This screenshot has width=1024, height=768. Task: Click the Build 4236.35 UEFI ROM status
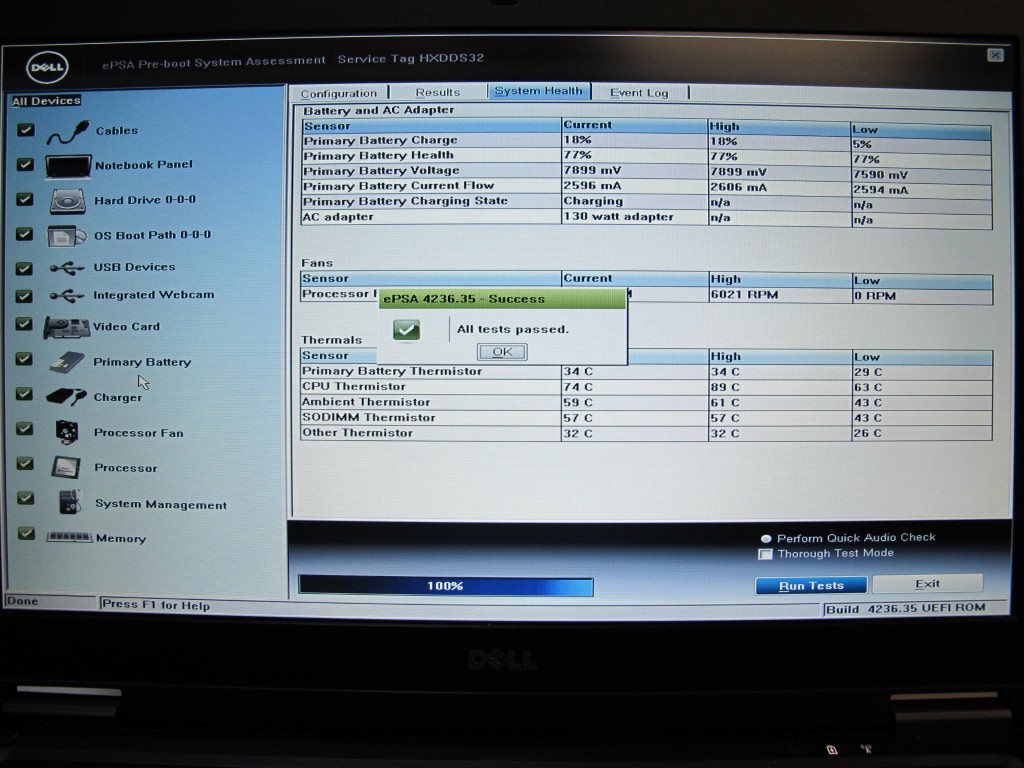905,609
